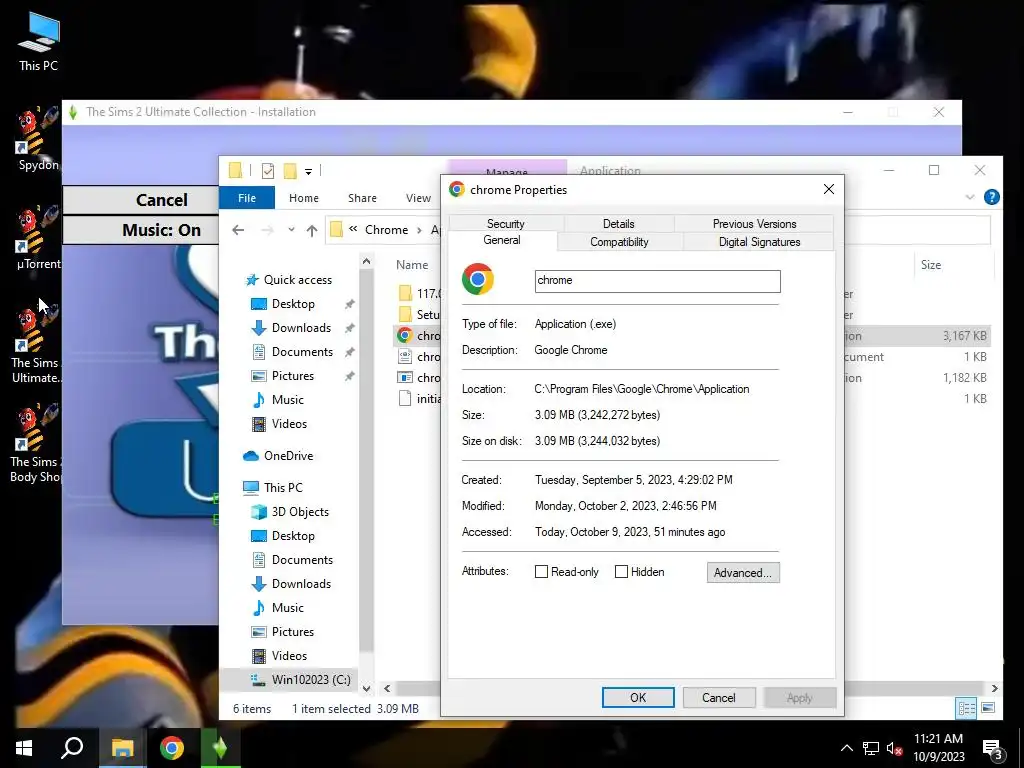This screenshot has width=1024, height=768.
Task: Click Cancel in Sims 2 installer
Action: pos(141,200)
